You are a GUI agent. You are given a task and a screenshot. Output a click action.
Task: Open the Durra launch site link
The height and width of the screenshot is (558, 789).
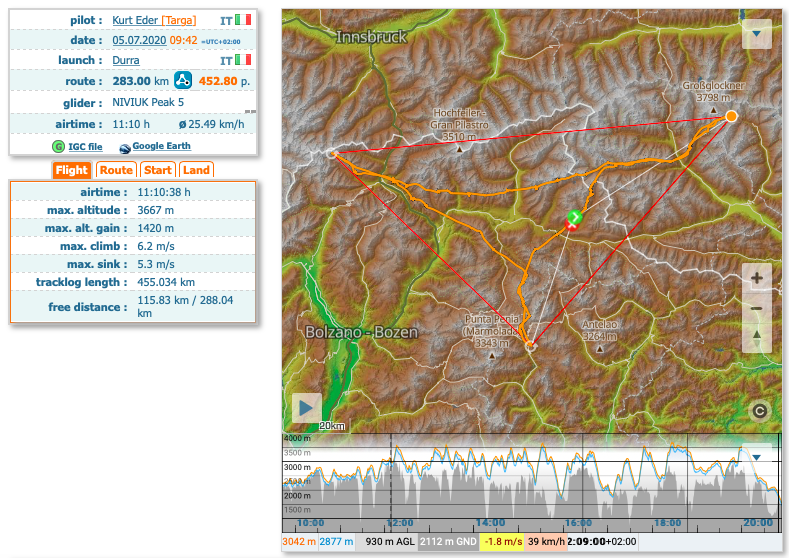click(x=126, y=60)
